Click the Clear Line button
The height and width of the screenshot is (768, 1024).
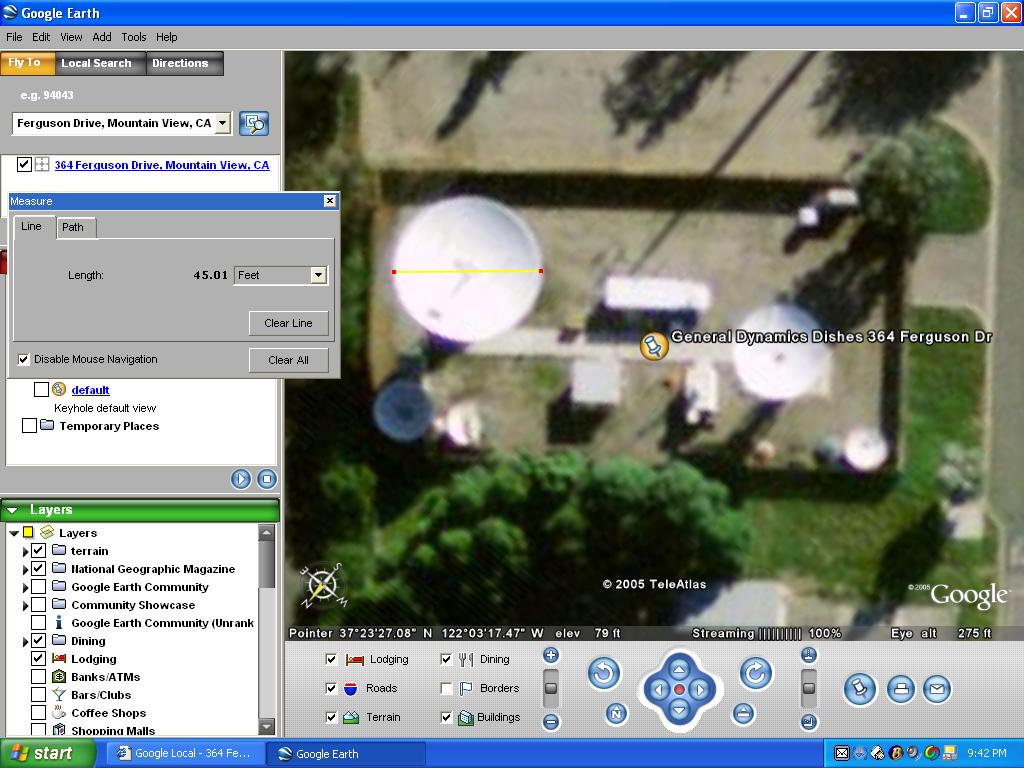point(288,323)
